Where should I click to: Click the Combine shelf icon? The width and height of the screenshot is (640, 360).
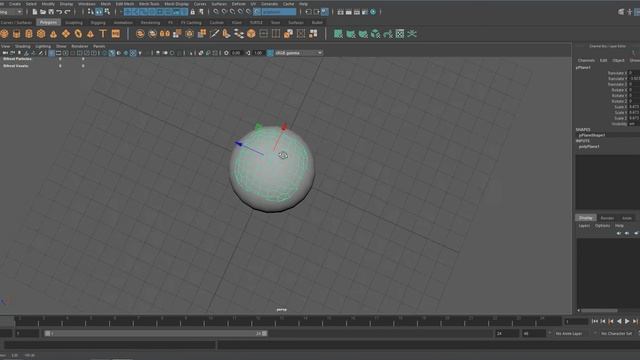pos(140,34)
